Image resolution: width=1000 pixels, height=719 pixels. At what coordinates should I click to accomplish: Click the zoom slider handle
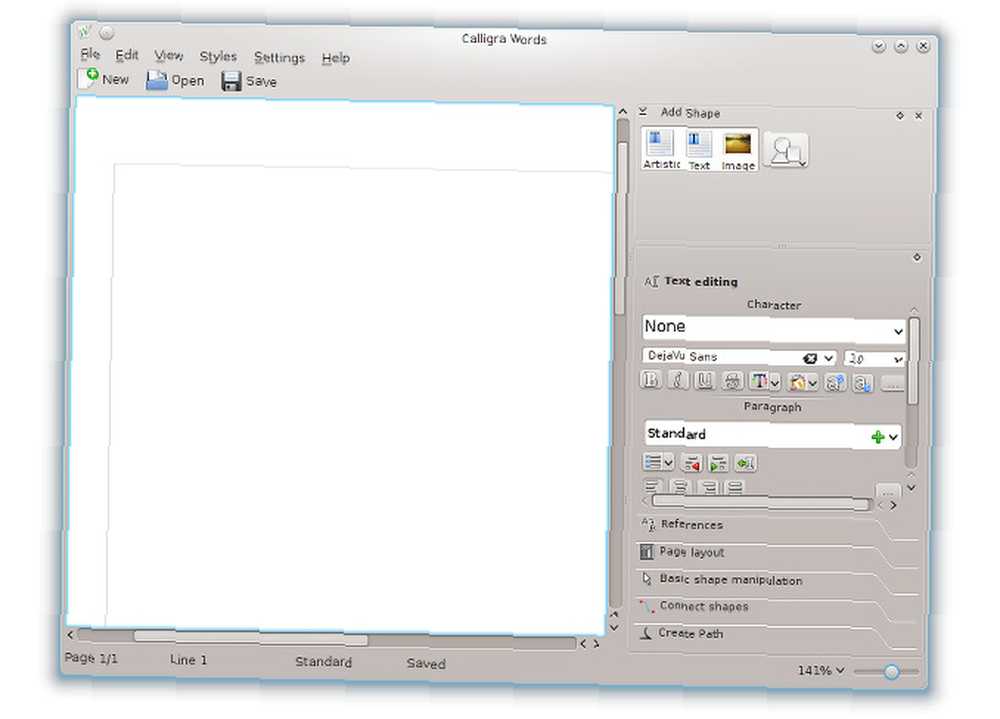click(892, 671)
